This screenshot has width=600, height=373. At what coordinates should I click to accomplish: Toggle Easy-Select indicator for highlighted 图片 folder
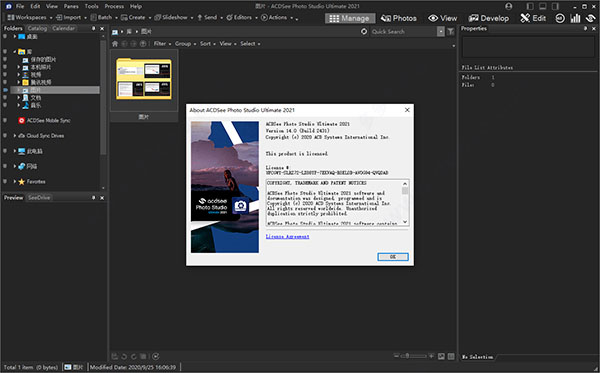(5, 90)
